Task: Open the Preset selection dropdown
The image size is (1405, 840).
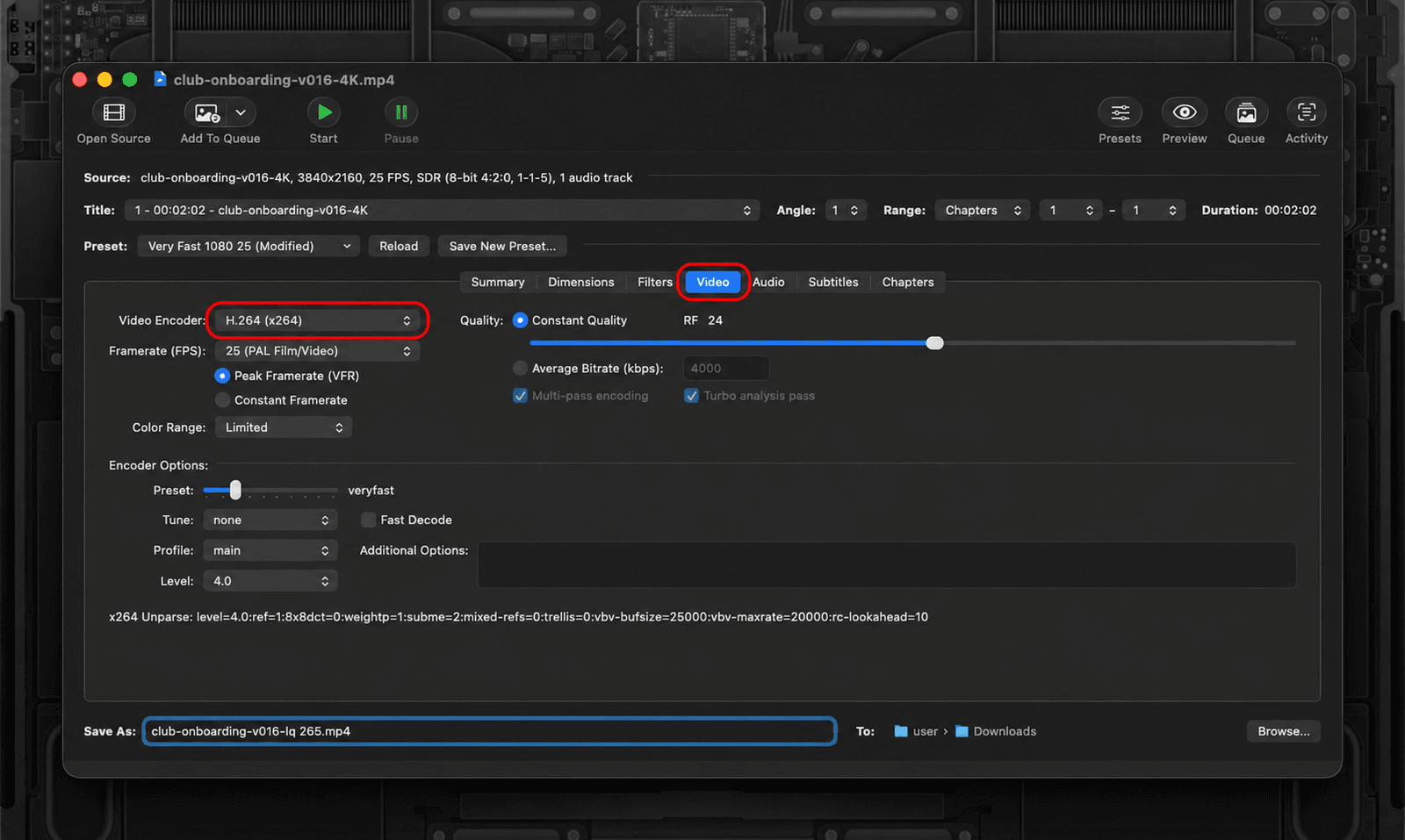Action: point(249,246)
